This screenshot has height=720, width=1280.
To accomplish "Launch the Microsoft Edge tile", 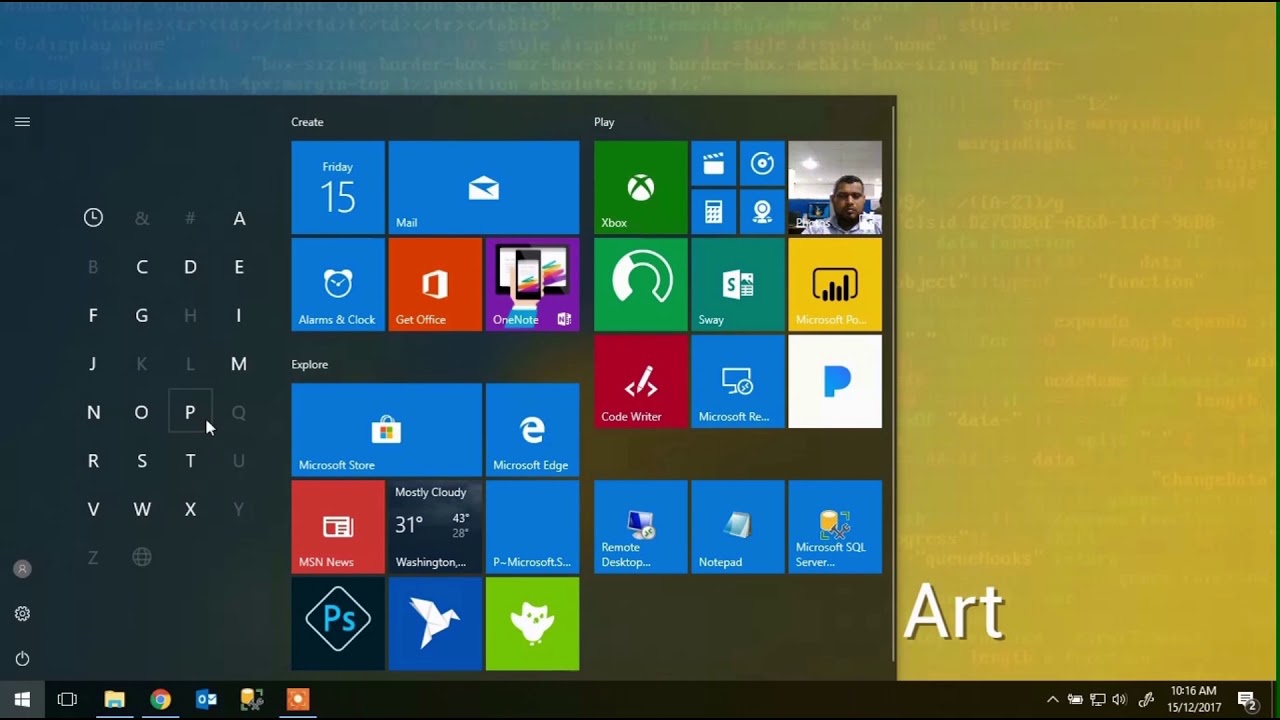I will 532,429.
